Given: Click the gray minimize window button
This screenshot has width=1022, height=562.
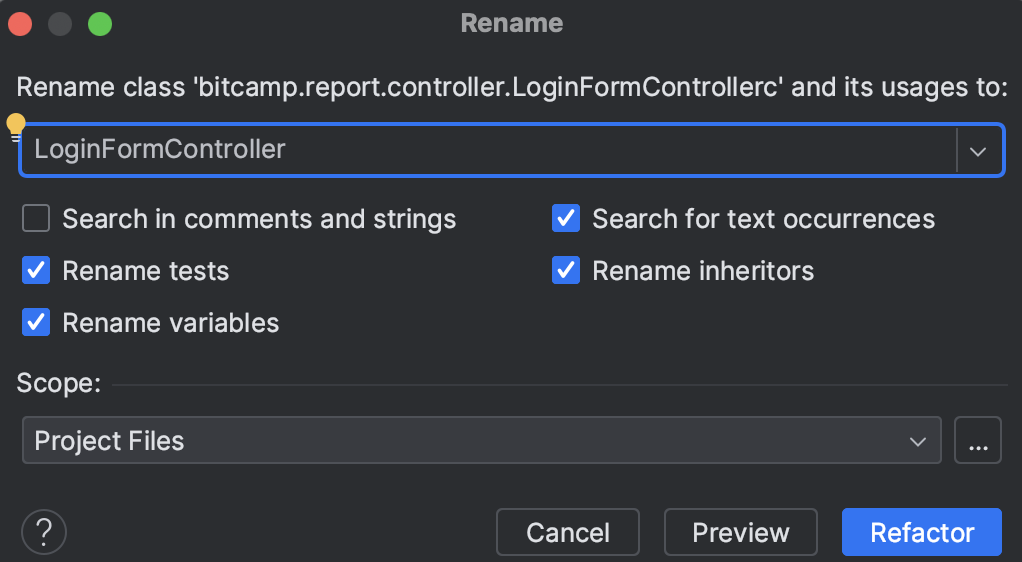Looking at the screenshot, I should [x=60, y=23].
